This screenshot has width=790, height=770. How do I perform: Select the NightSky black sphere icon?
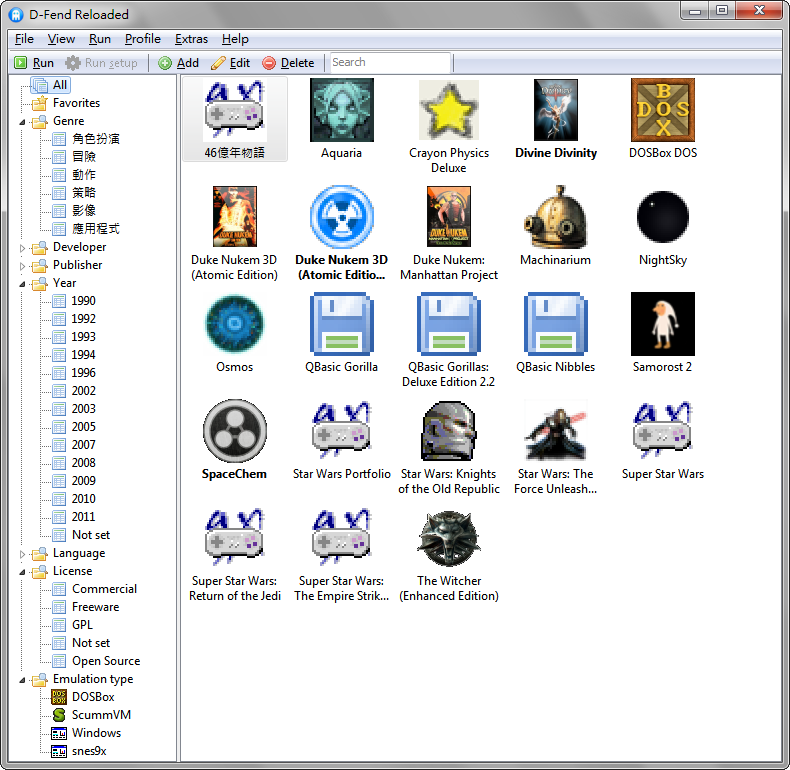[663, 217]
